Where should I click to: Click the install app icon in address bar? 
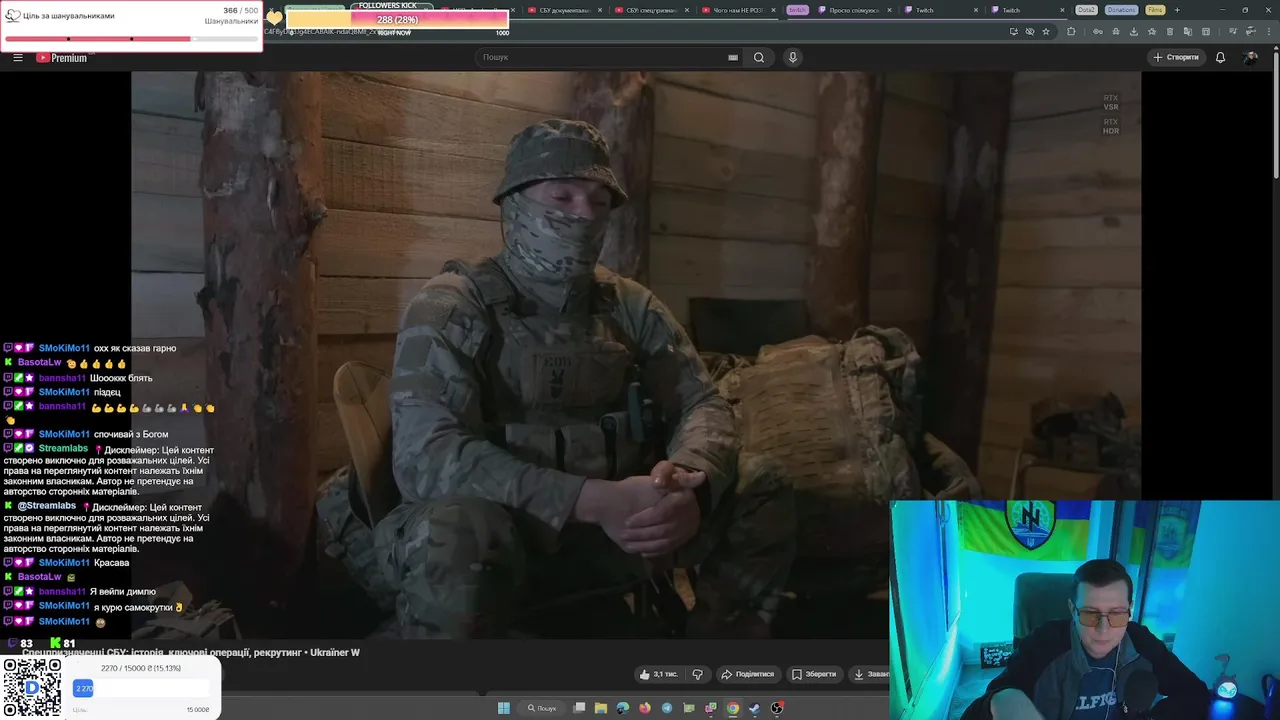[1014, 31]
